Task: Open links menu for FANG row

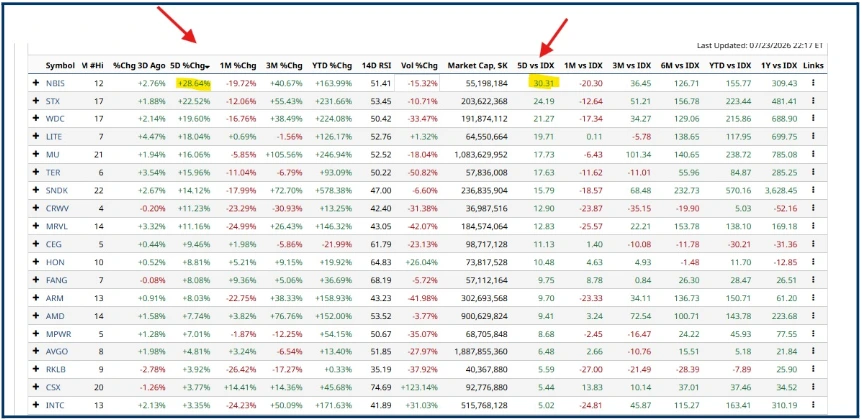Action: point(813,280)
